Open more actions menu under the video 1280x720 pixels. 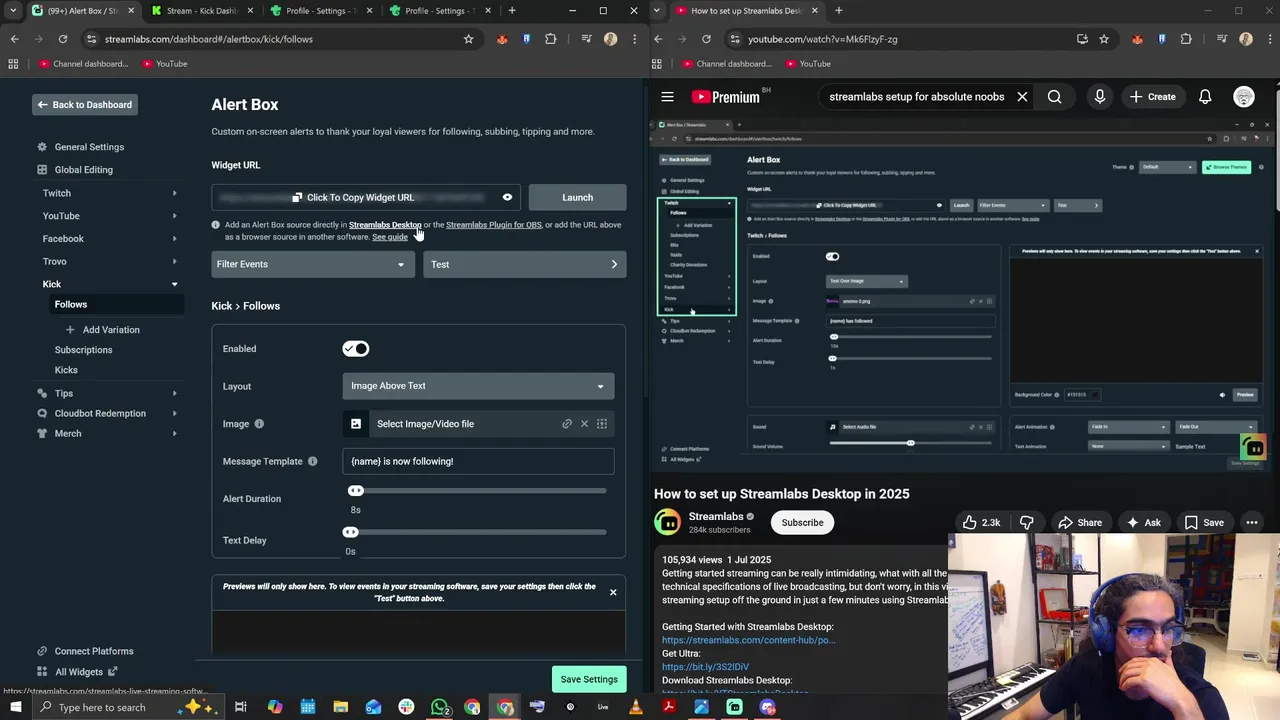pos(1252,522)
